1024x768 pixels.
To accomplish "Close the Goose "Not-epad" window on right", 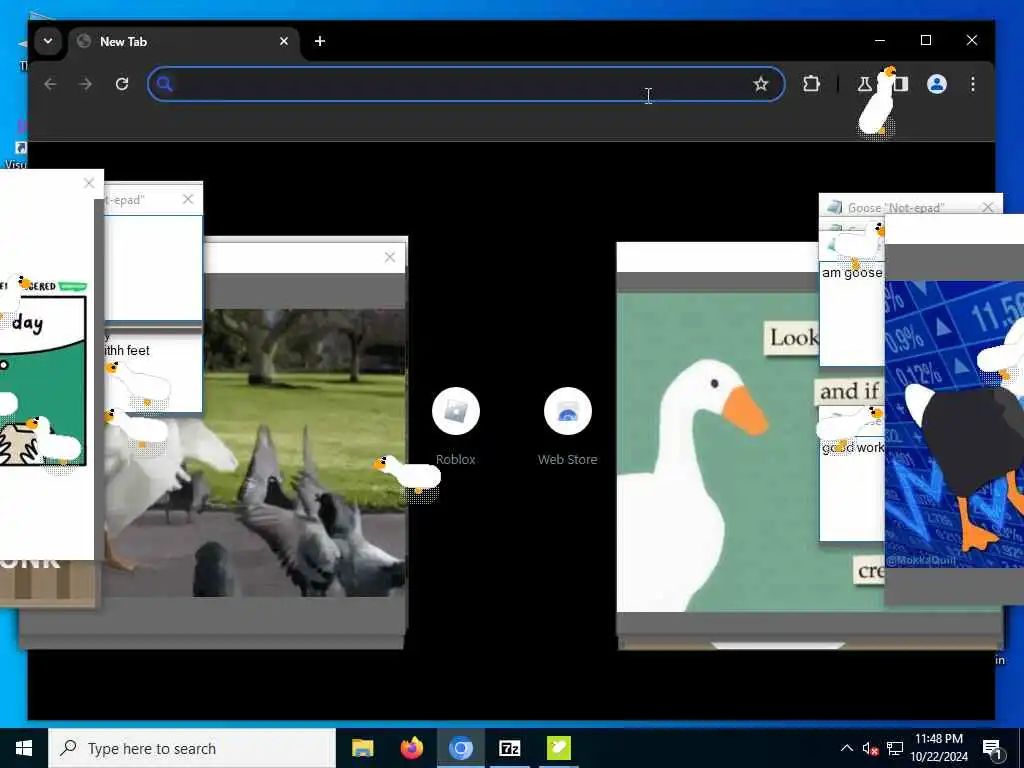I will [x=987, y=207].
